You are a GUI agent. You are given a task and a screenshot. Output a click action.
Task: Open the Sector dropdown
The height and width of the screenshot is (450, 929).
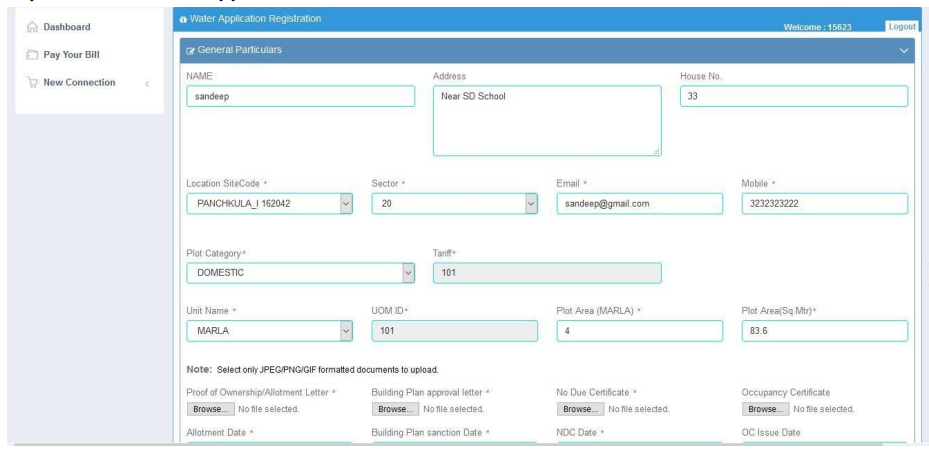[x=530, y=203]
